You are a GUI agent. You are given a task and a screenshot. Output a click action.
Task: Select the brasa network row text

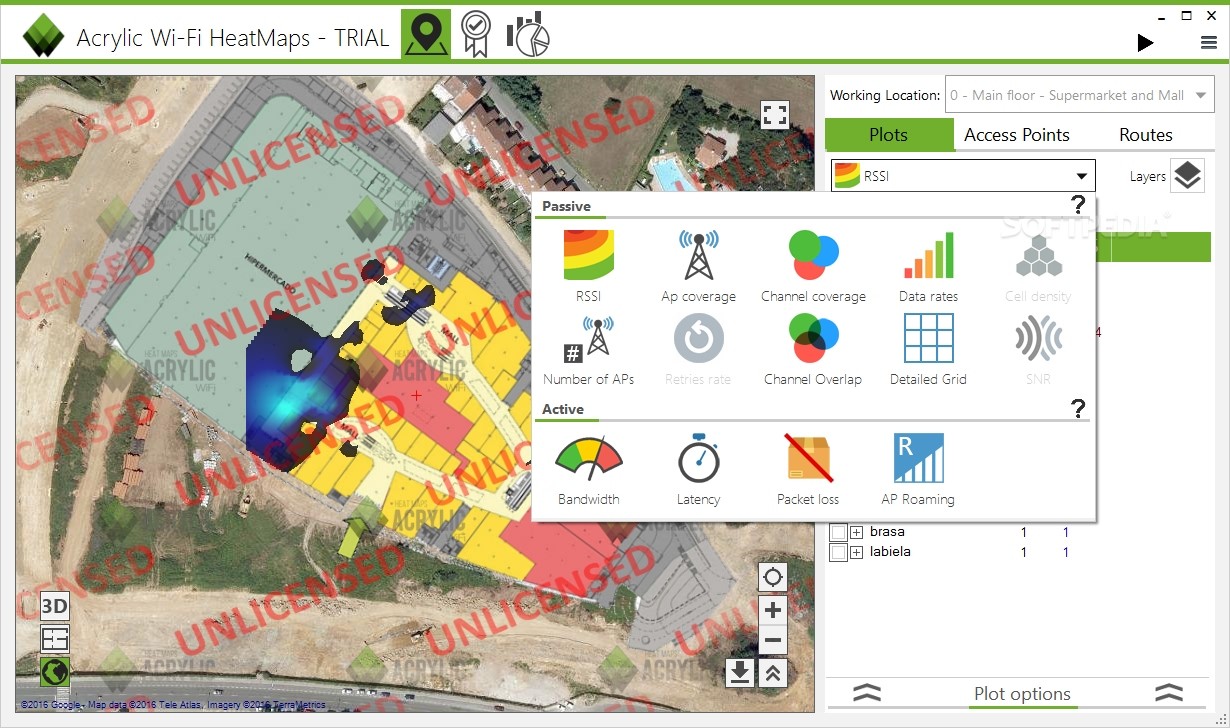887,532
